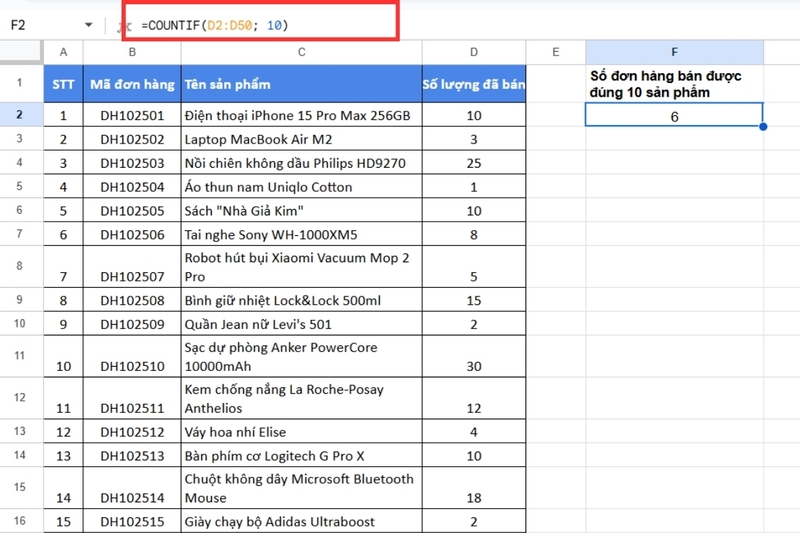Click cell 'Giày chạy bộ Adidas Ultraboost'
The width and height of the screenshot is (800, 533).
point(302,521)
